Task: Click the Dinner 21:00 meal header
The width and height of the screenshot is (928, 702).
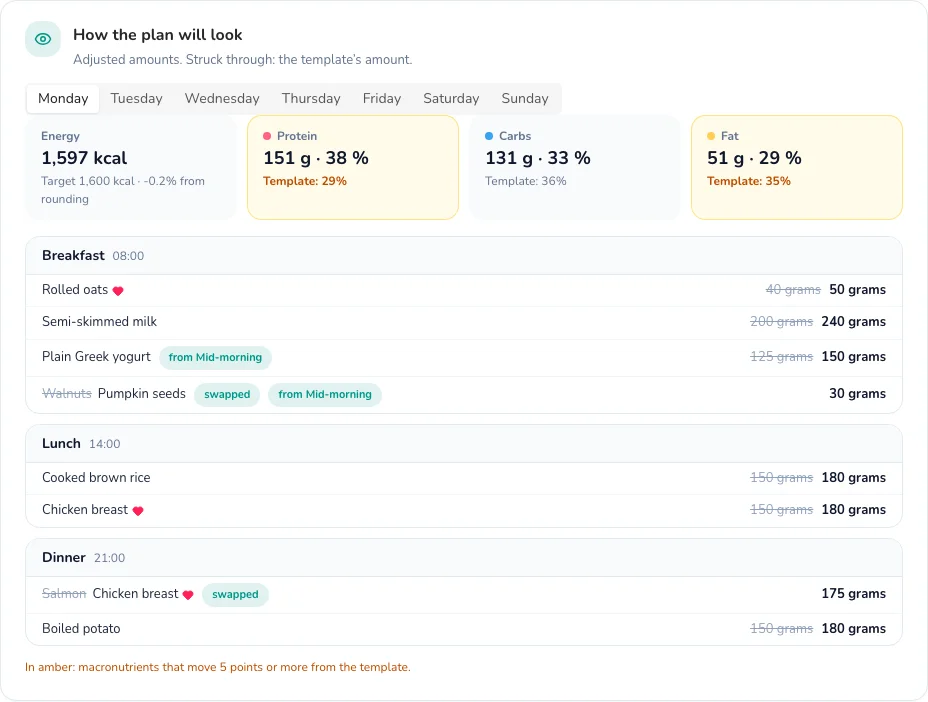Action: tap(464, 558)
